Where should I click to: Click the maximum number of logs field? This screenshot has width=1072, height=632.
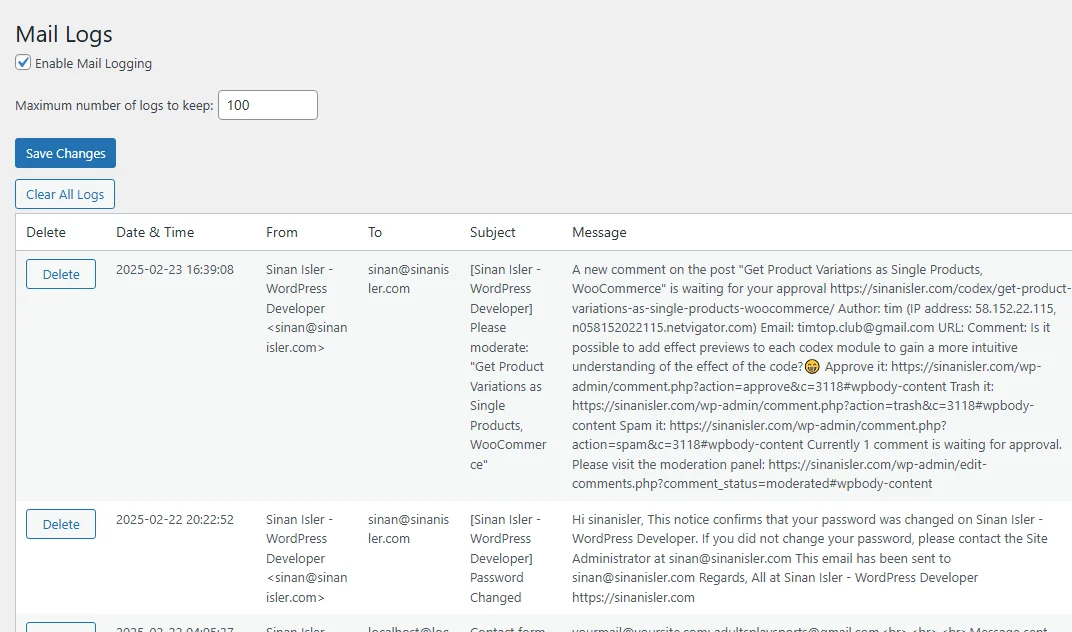click(267, 105)
